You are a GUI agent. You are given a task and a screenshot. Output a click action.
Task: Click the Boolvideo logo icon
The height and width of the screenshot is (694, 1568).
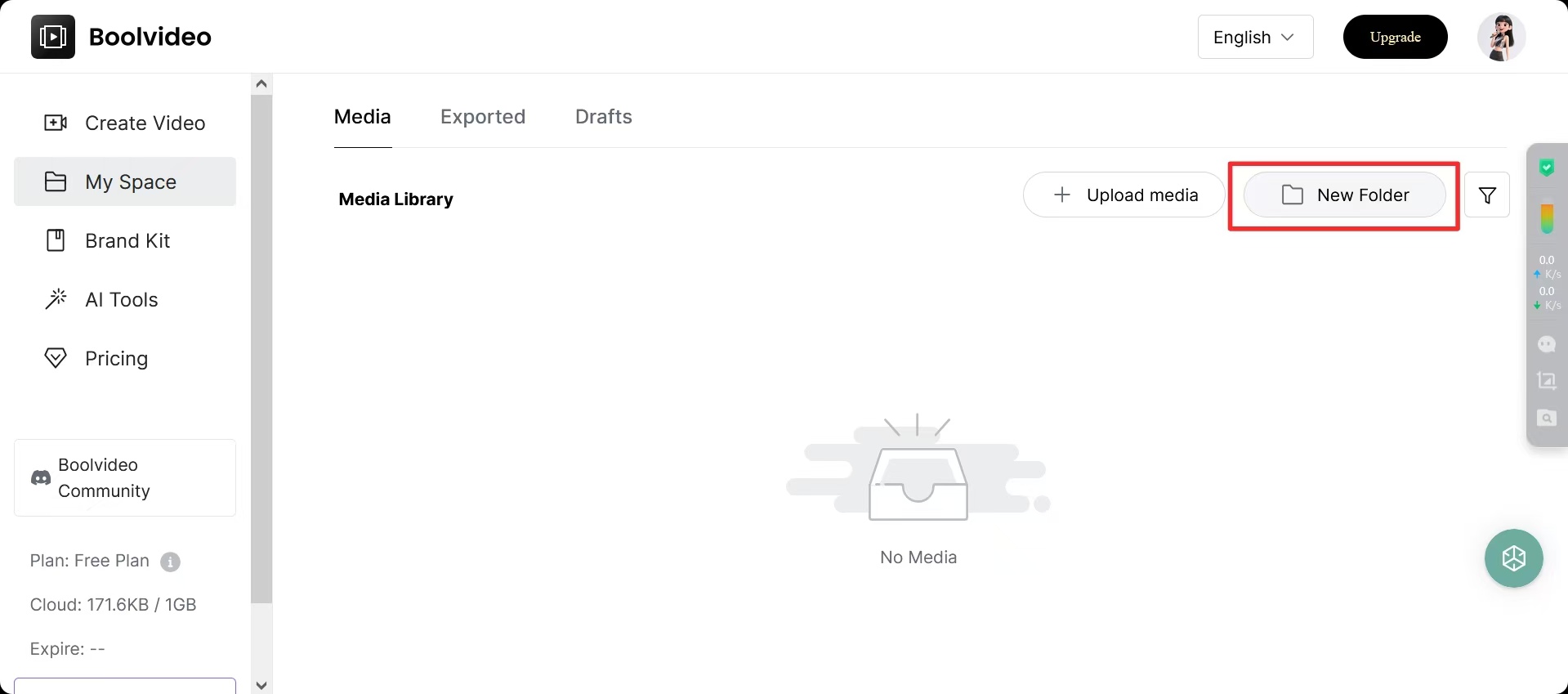(53, 37)
